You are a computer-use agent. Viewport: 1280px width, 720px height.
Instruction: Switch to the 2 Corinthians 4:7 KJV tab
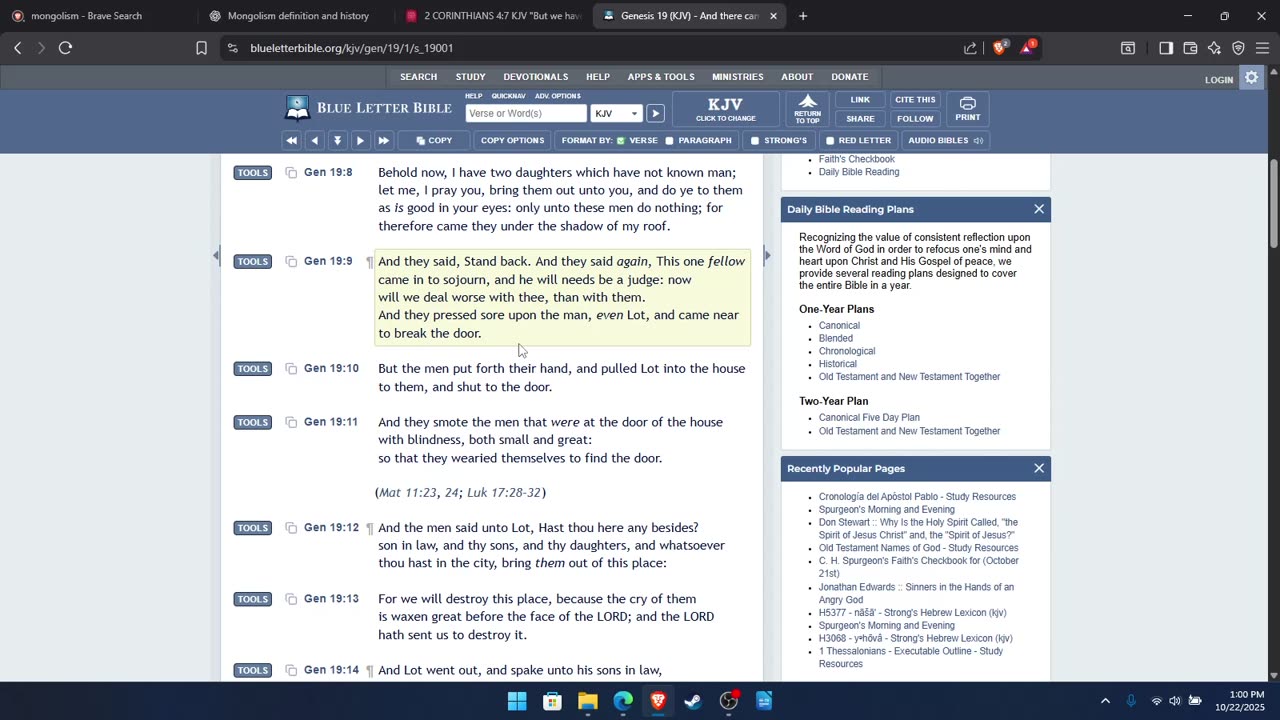click(x=493, y=16)
